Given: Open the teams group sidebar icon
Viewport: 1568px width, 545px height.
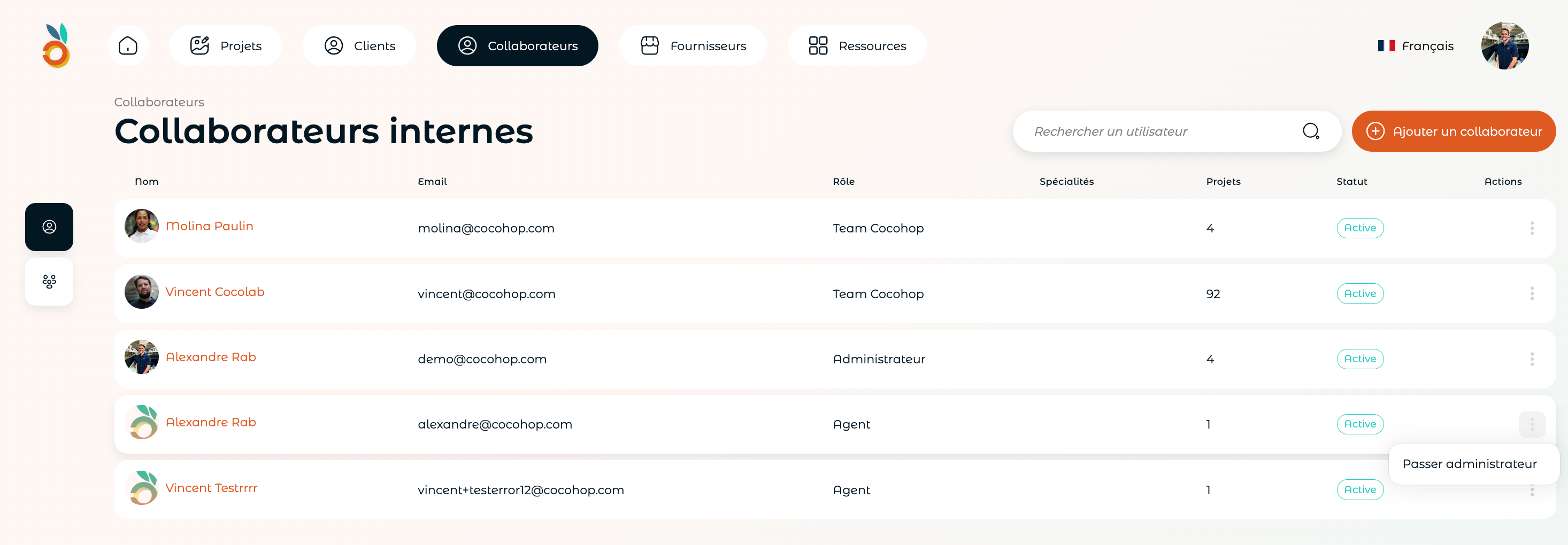Looking at the screenshot, I should (x=49, y=281).
